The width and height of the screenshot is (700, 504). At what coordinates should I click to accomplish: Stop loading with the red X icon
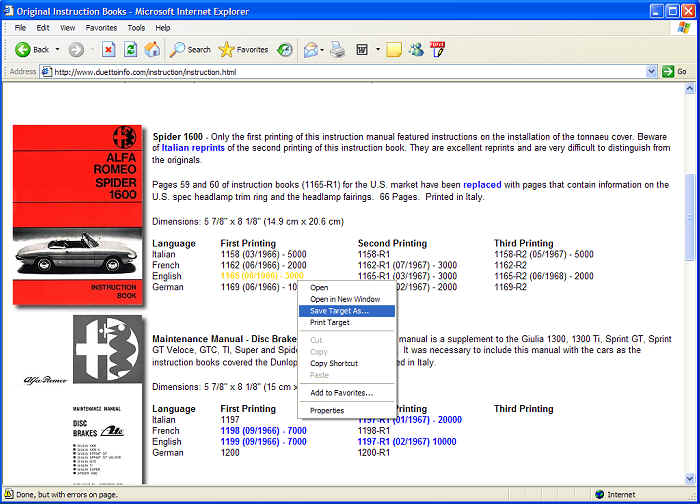pyautogui.click(x=108, y=50)
